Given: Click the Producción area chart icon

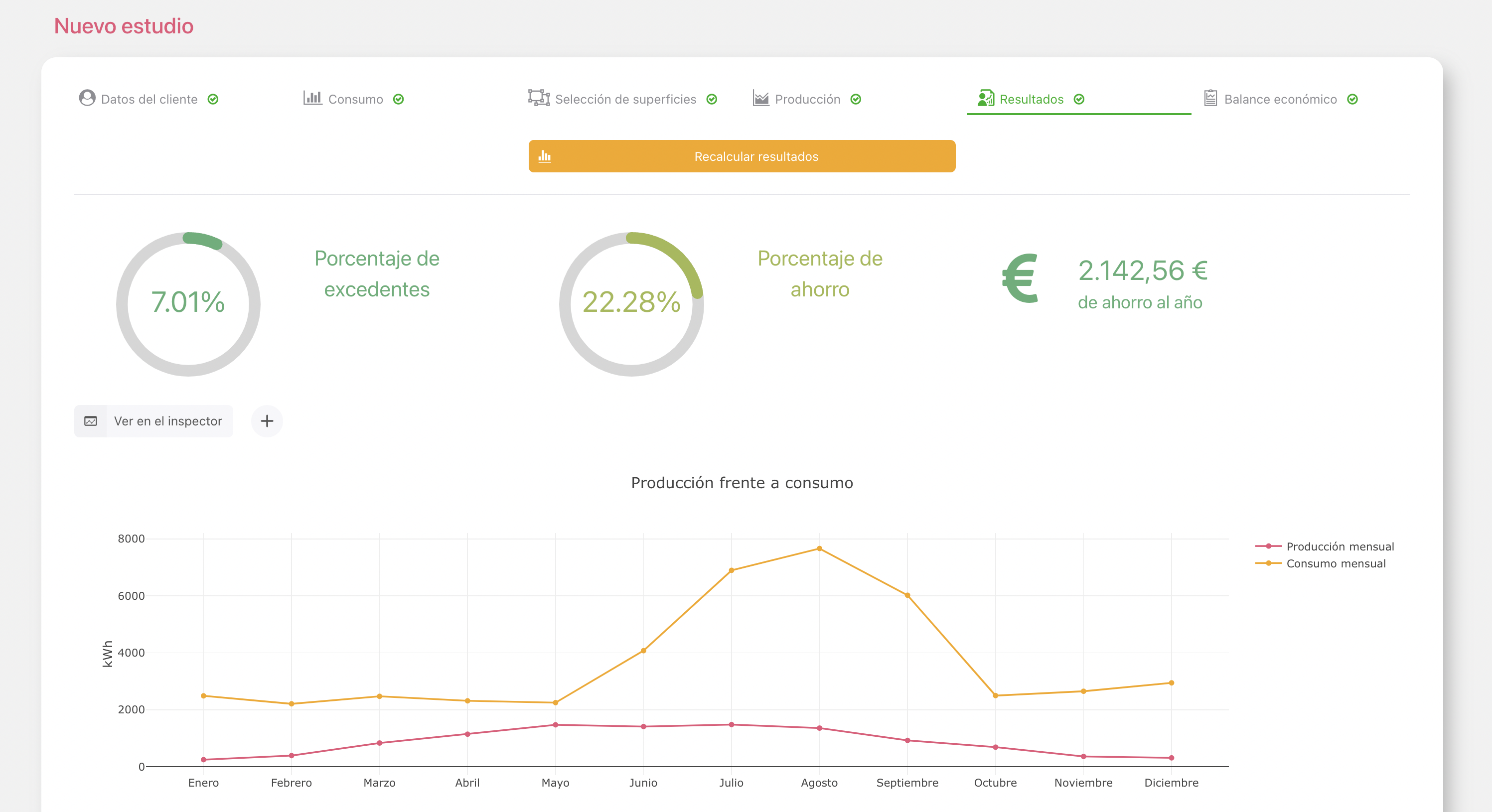Looking at the screenshot, I should point(760,98).
